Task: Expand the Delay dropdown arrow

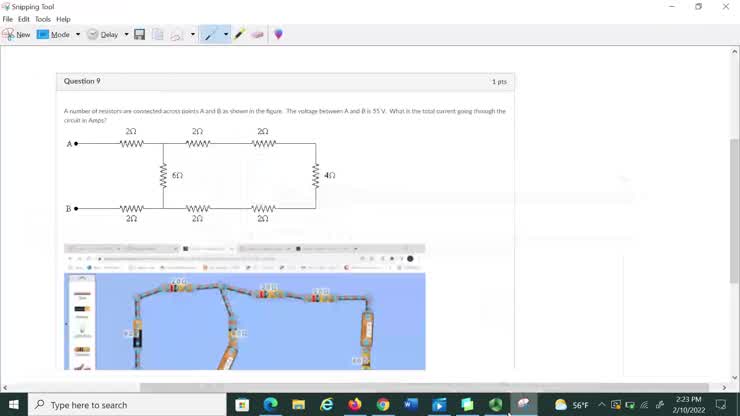Action: [126, 34]
